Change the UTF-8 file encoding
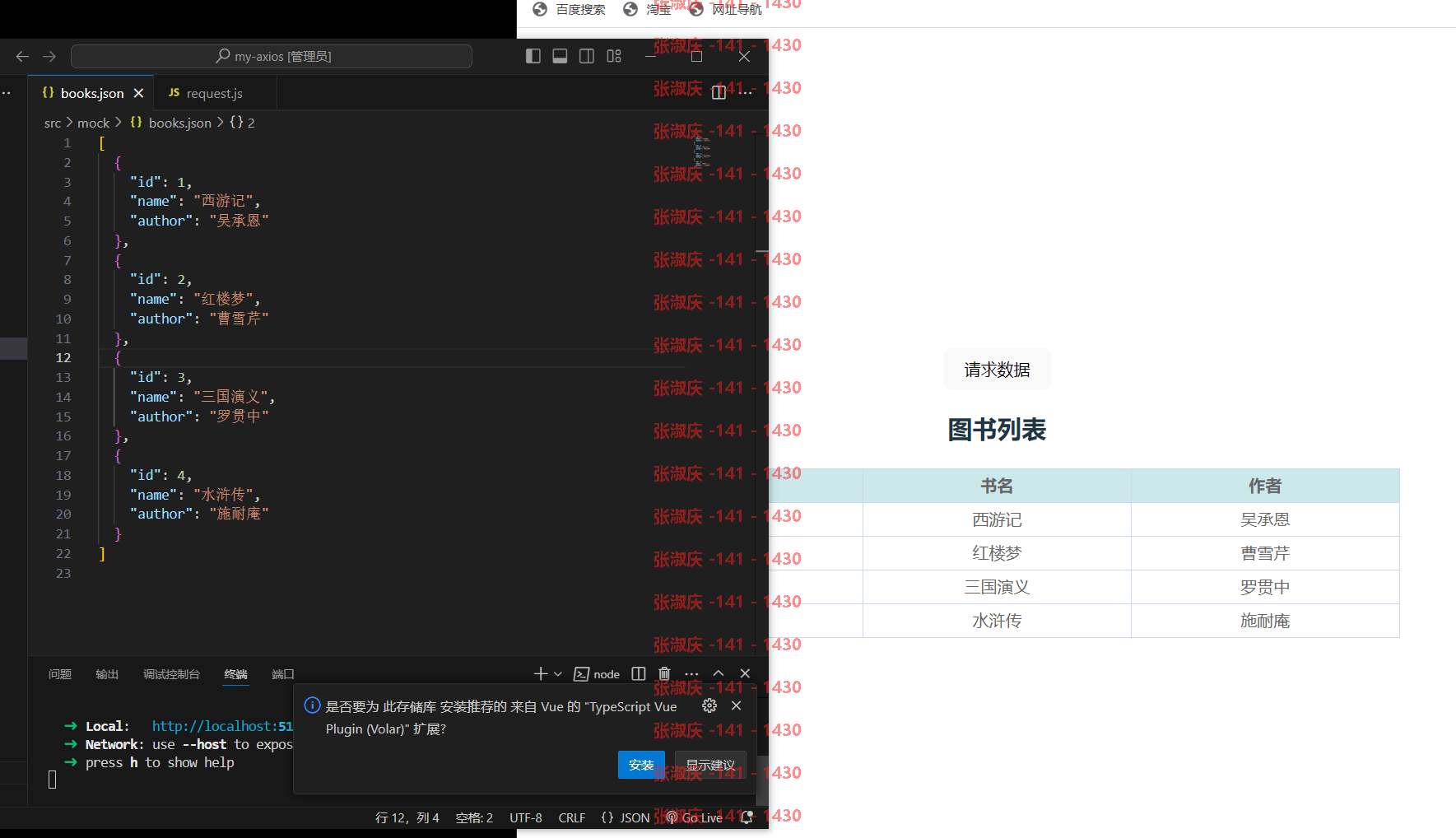This screenshot has height=838, width=1456. pos(526,817)
